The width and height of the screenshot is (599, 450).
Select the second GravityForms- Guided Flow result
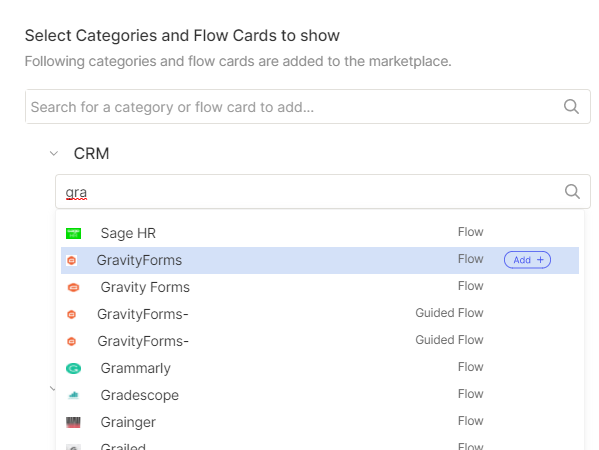coord(320,341)
